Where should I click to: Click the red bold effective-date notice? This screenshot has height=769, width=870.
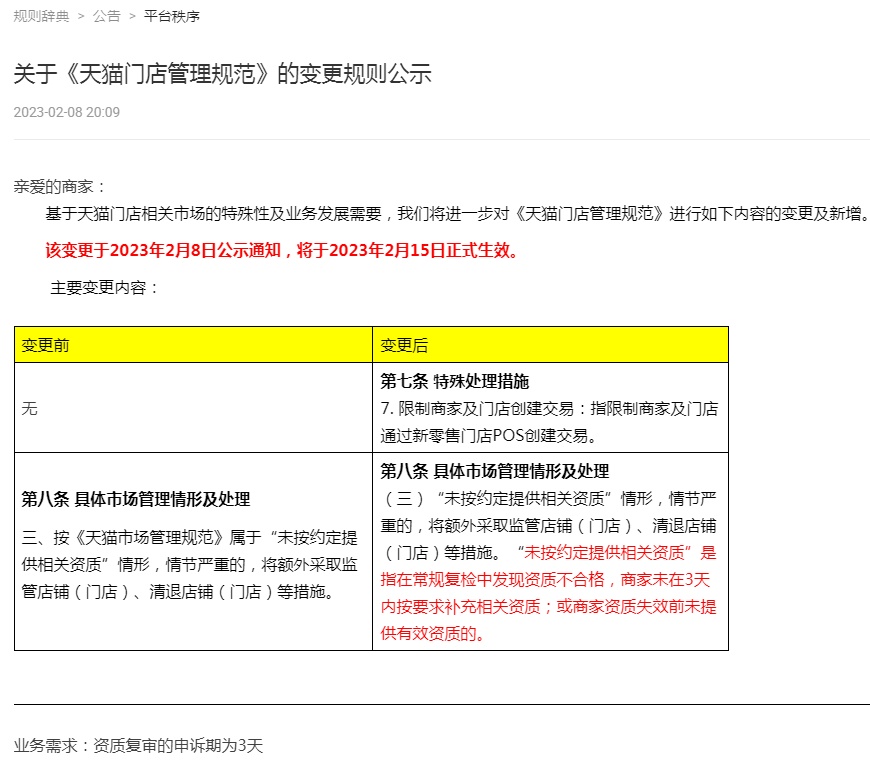(282, 250)
